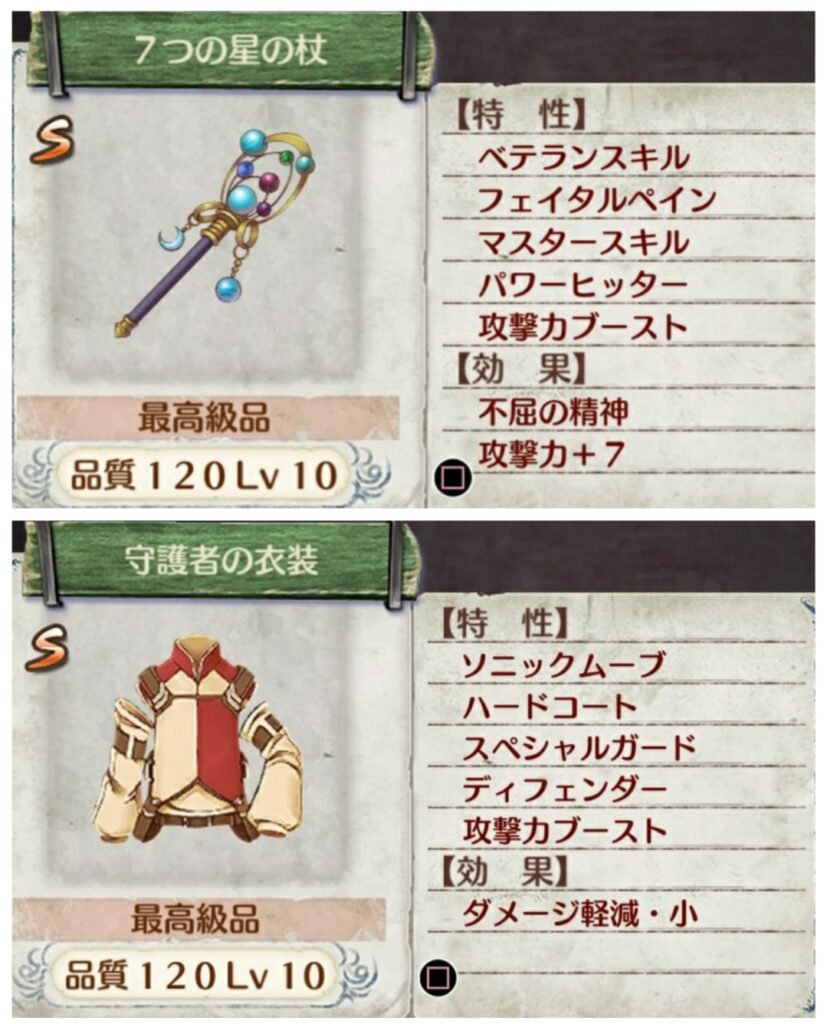Click the ダメージ軽減・小 effect entry
Screen dimensions: 827x1024
579,914
